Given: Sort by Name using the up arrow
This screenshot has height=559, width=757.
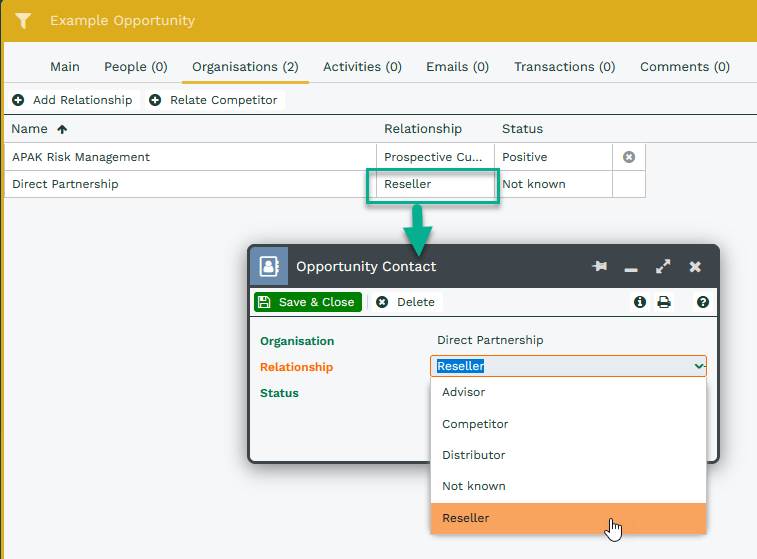Looking at the screenshot, I should coord(62,129).
